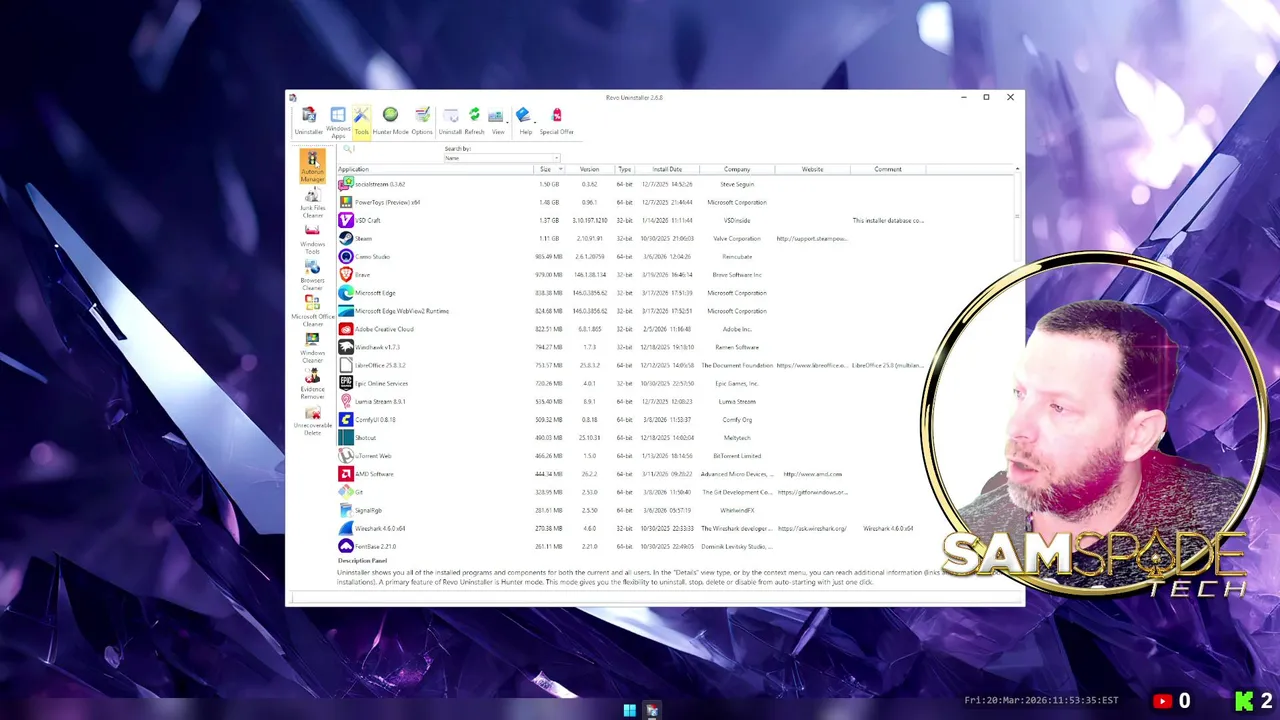
Task: Sort by the Type column header
Action: [x=625, y=169]
